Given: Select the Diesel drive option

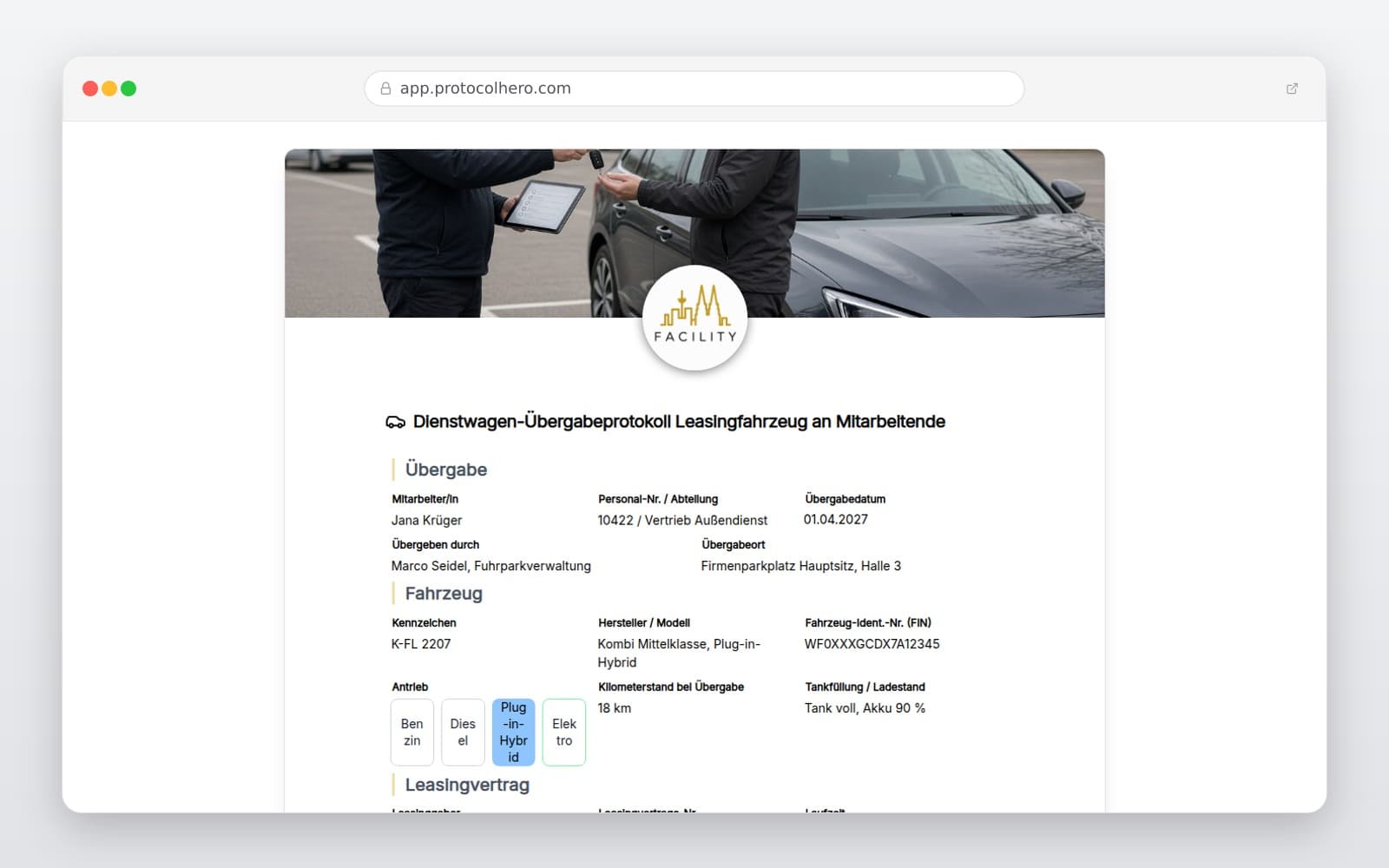Looking at the screenshot, I should (463, 732).
